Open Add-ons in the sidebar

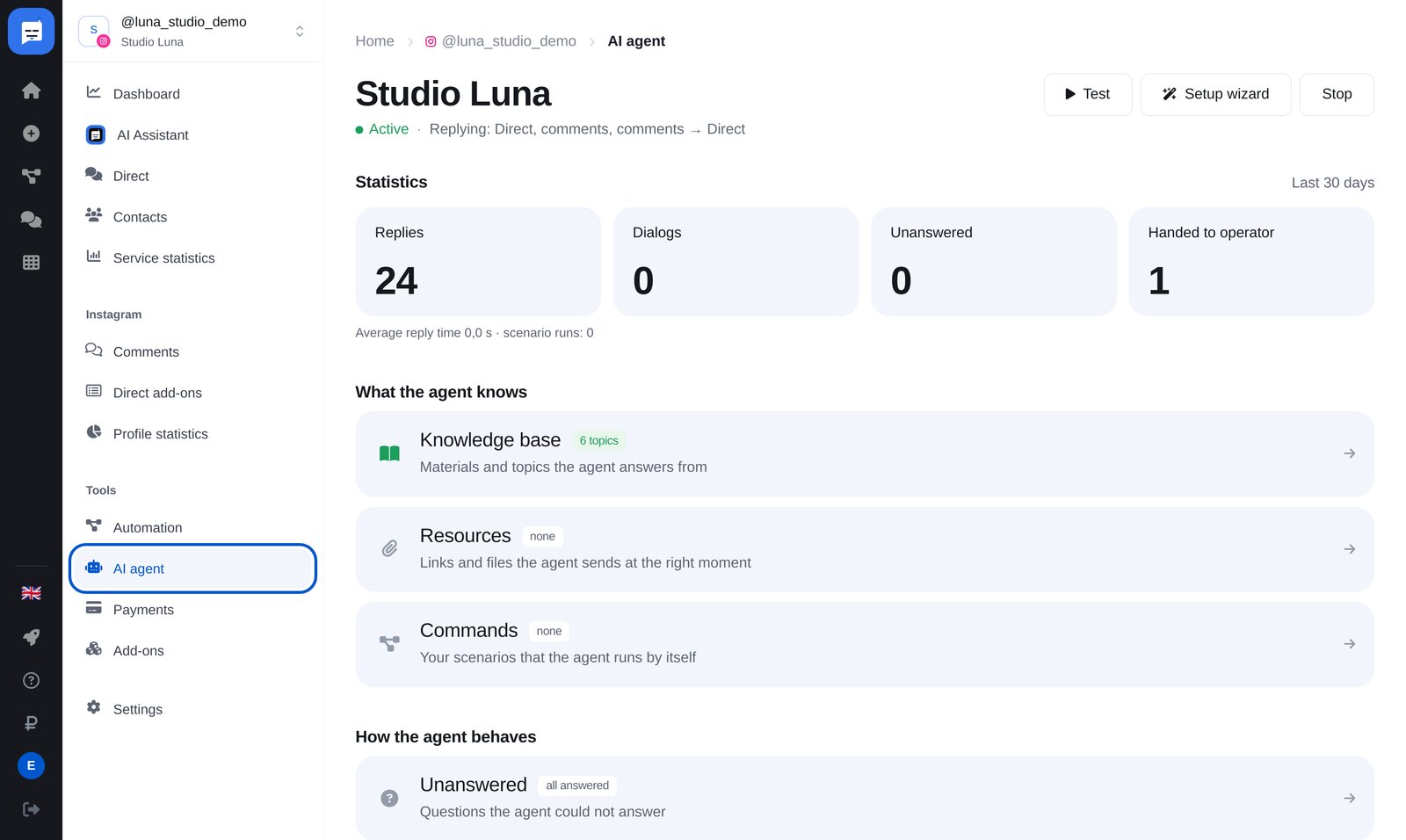click(x=193, y=650)
